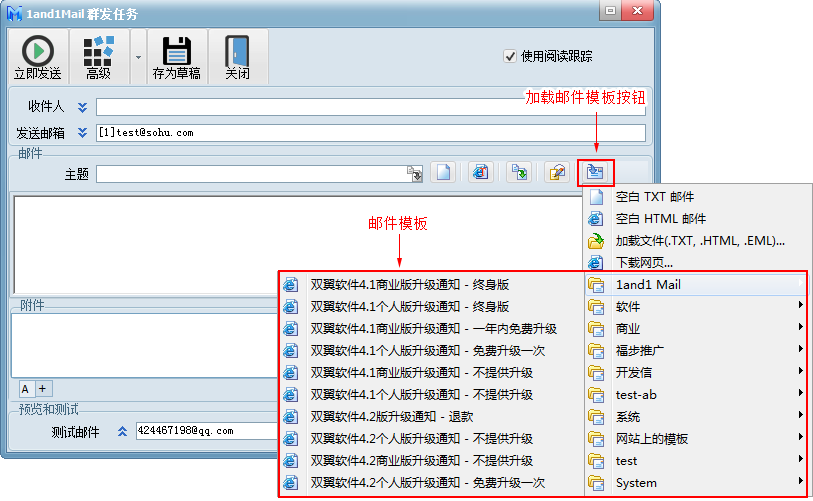
Task: Click the test mail field 424467198@qq.com
Action: [207, 431]
